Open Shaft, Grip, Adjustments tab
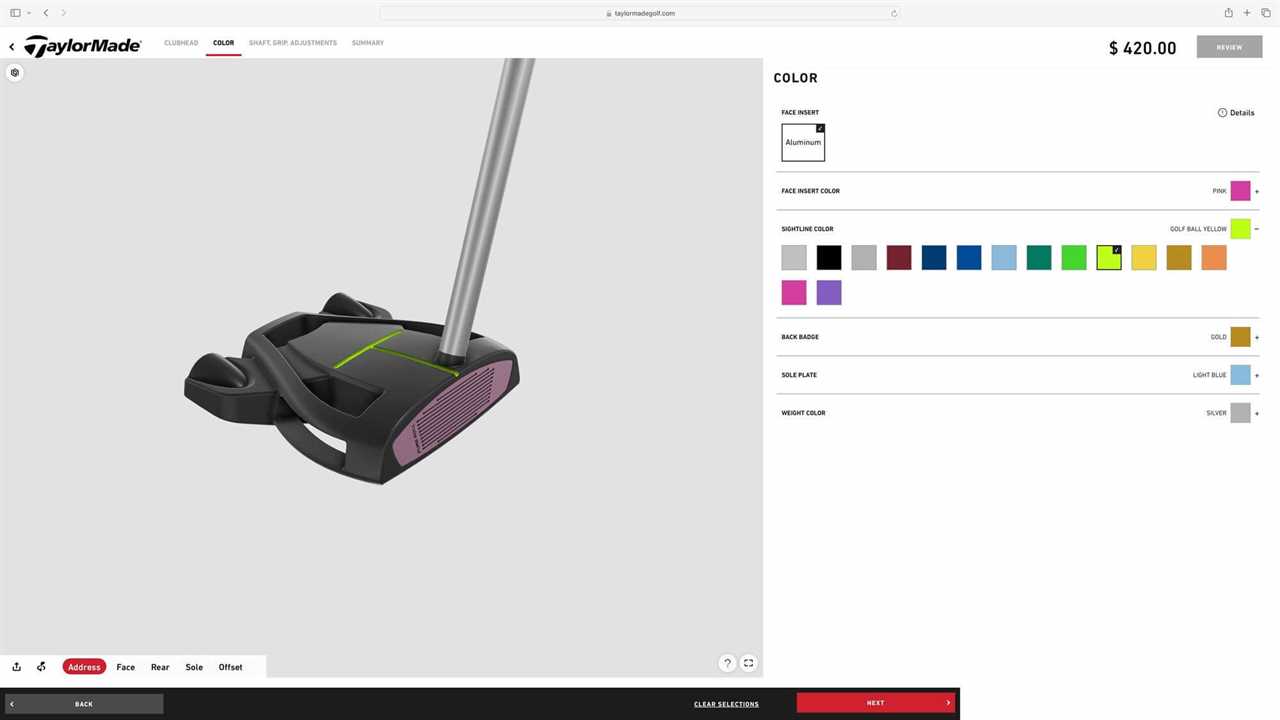1280x720 pixels. click(293, 43)
